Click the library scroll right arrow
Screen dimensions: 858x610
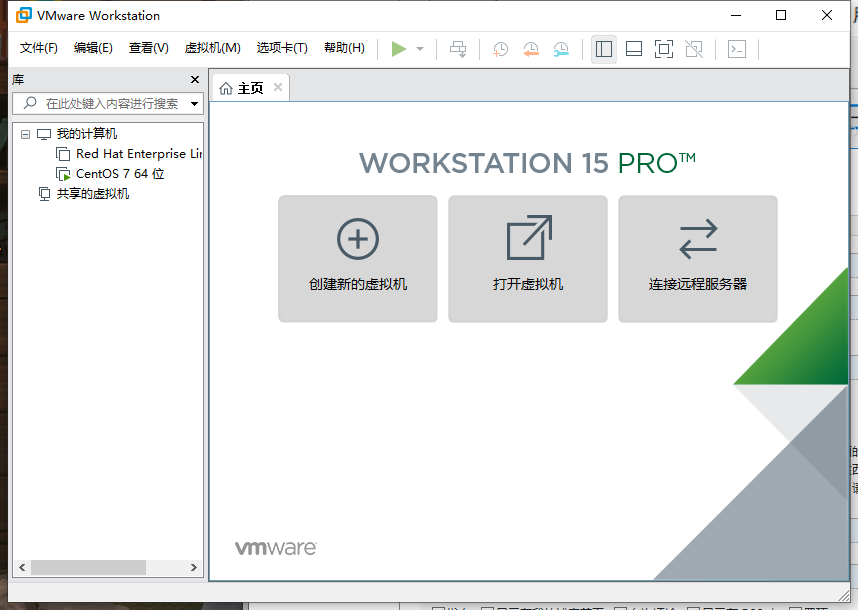(194, 567)
